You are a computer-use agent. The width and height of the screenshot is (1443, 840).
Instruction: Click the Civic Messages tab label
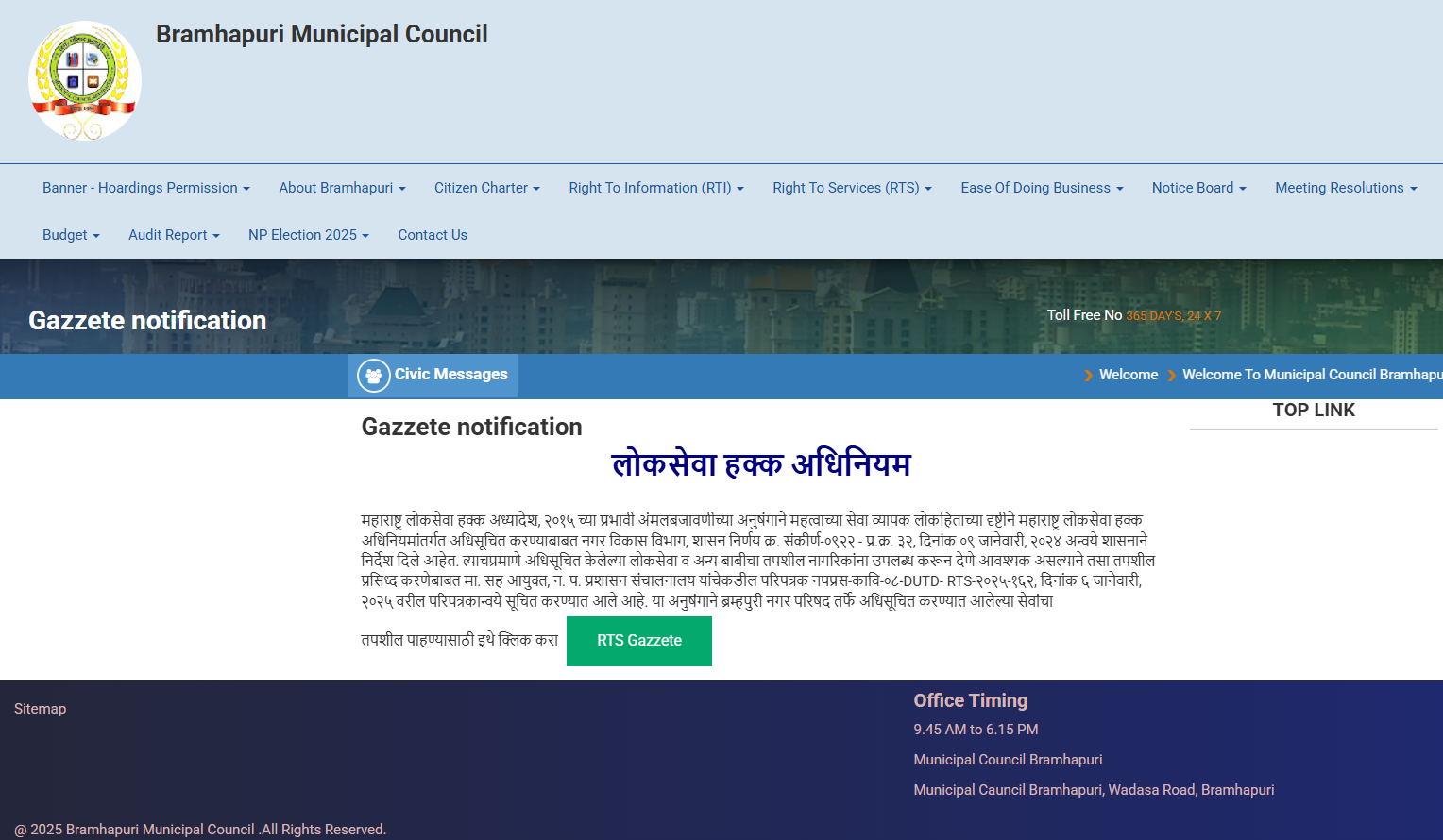click(450, 375)
